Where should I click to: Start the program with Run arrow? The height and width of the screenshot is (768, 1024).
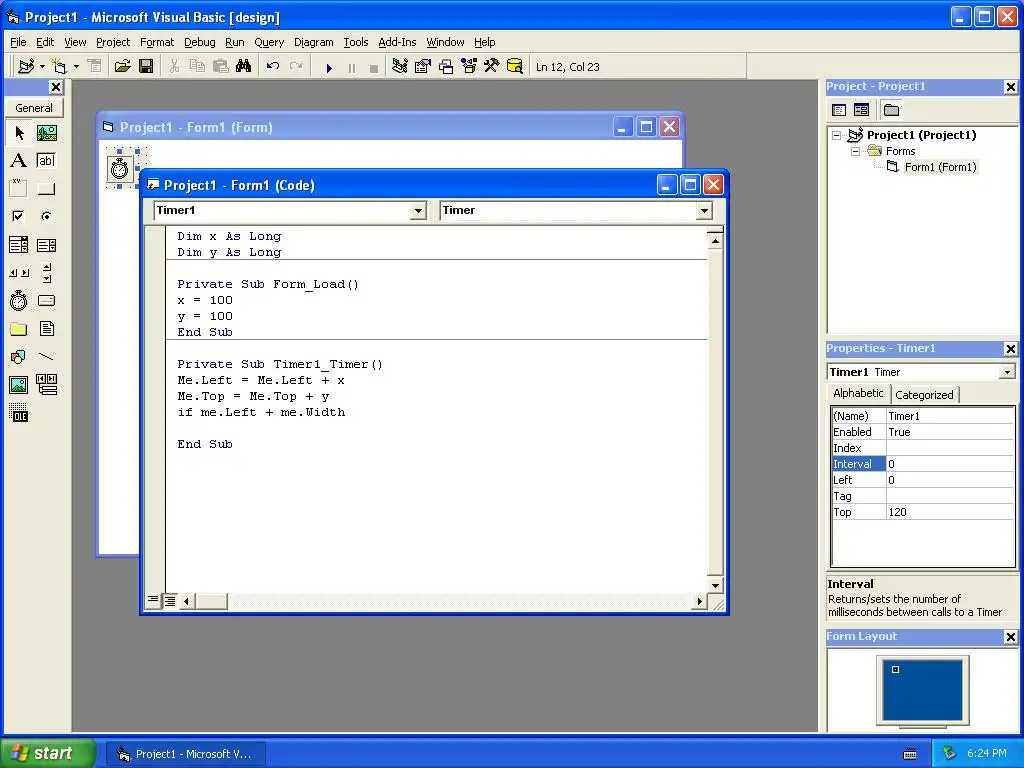pos(329,67)
